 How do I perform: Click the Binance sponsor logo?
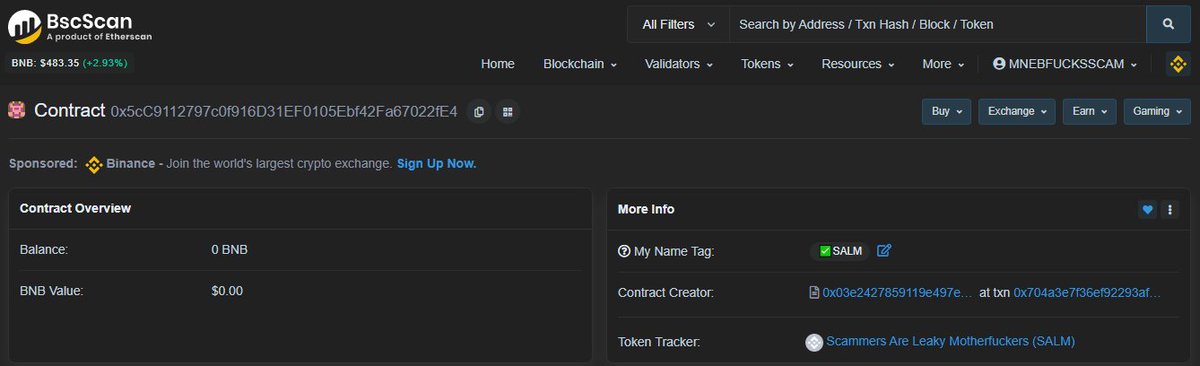94,164
